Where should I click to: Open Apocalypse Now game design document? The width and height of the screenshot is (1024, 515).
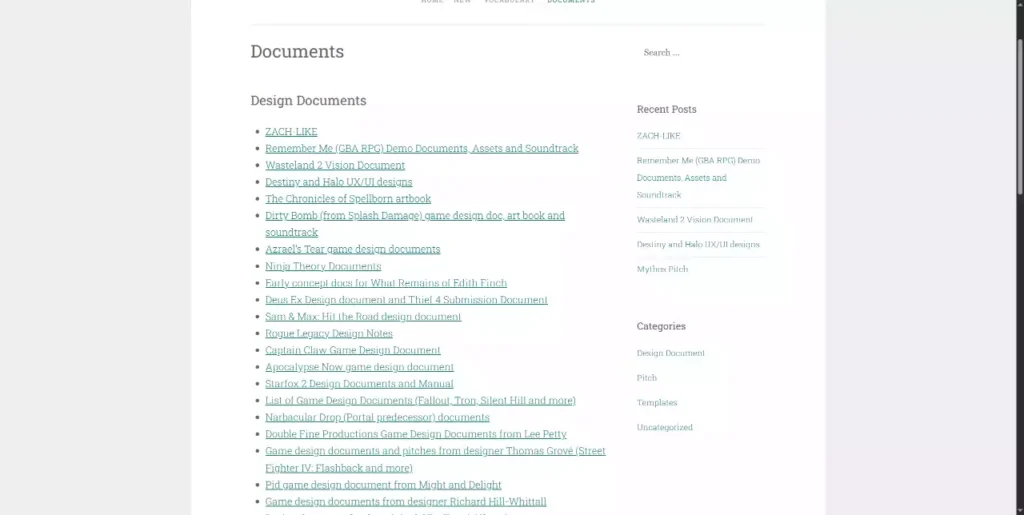pos(359,367)
